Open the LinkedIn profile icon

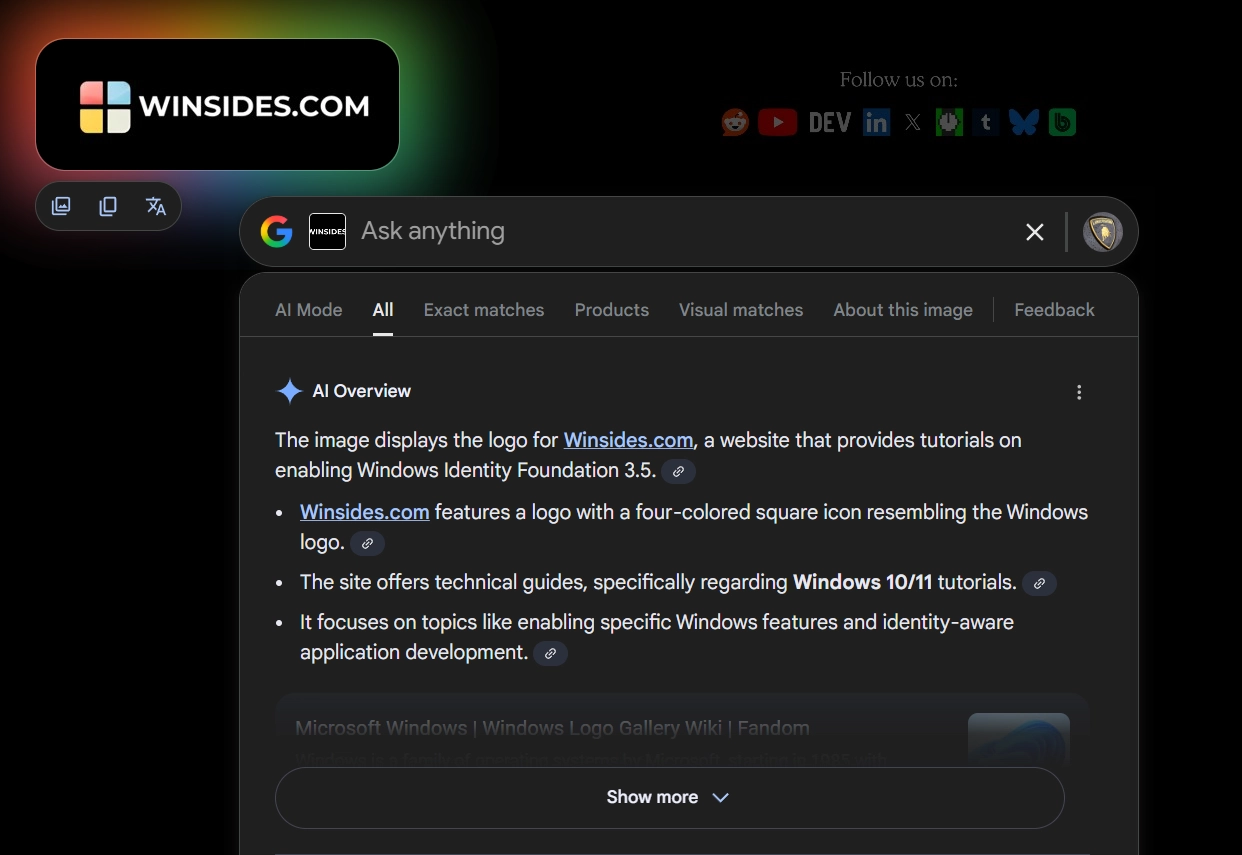point(876,121)
